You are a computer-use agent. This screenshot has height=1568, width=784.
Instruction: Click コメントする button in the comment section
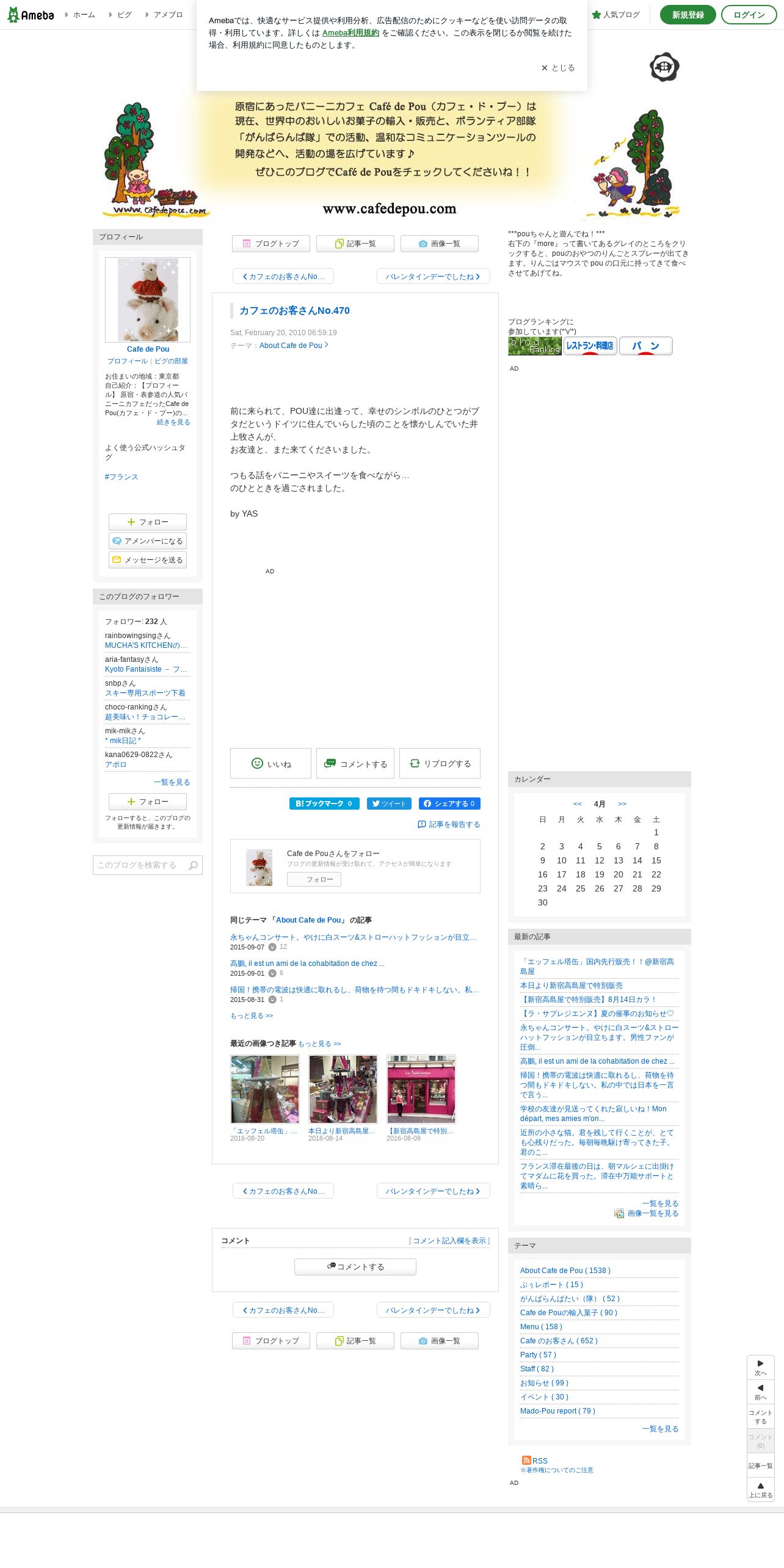click(x=355, y=1267)
